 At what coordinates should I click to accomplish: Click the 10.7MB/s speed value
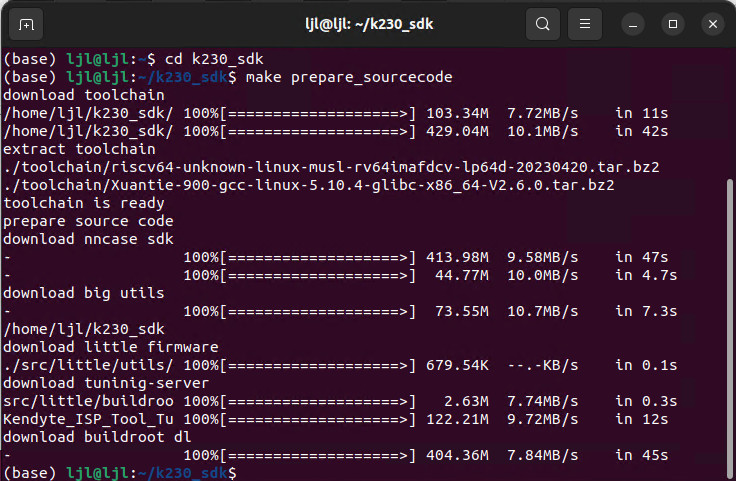[x=543, y=311]
